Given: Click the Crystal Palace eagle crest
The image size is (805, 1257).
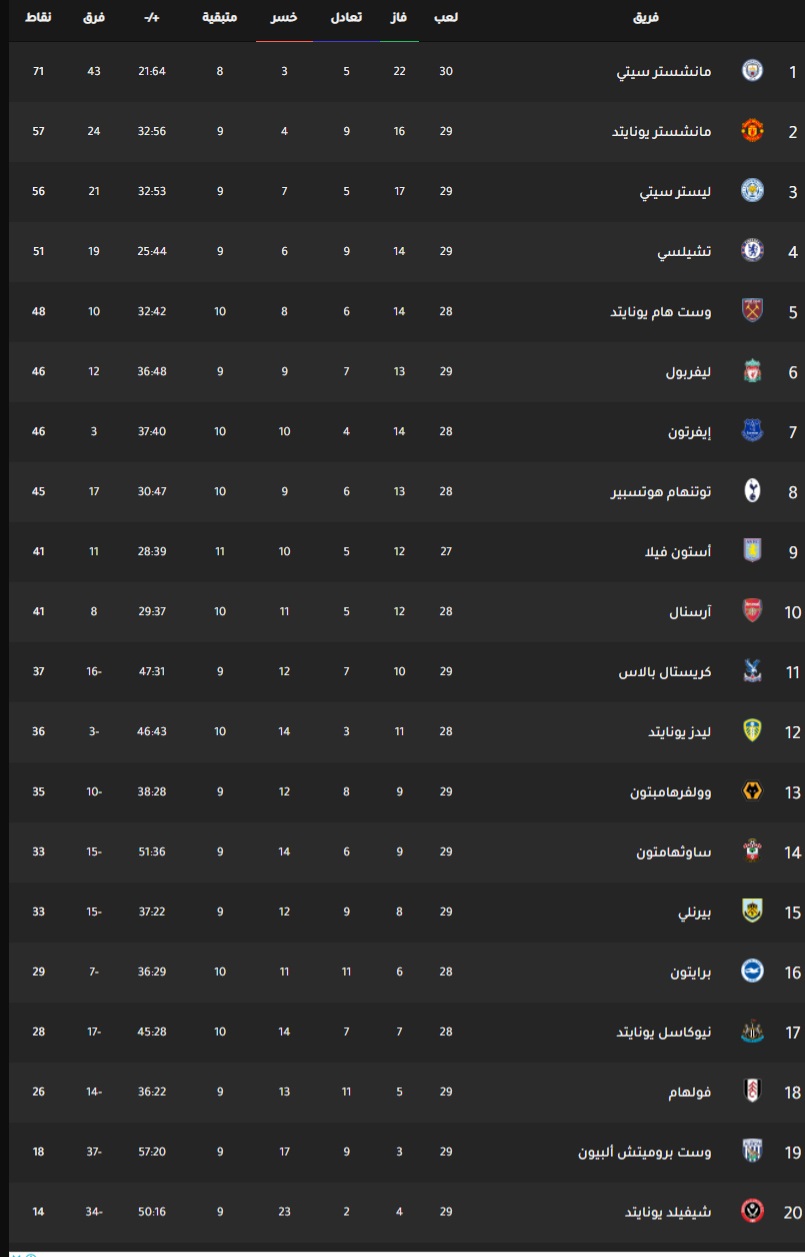Looking at the screenshot, I should point(752,671).
